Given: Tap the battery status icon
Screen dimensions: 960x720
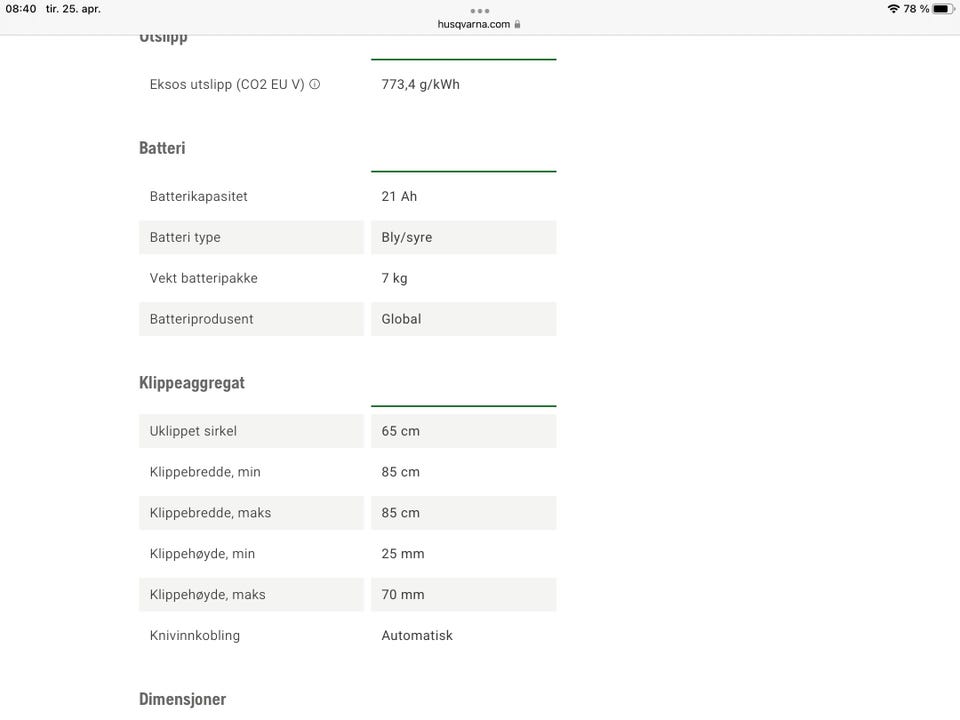Looking at the screenshot, I should pyautogui.click(x=943, y=9).
